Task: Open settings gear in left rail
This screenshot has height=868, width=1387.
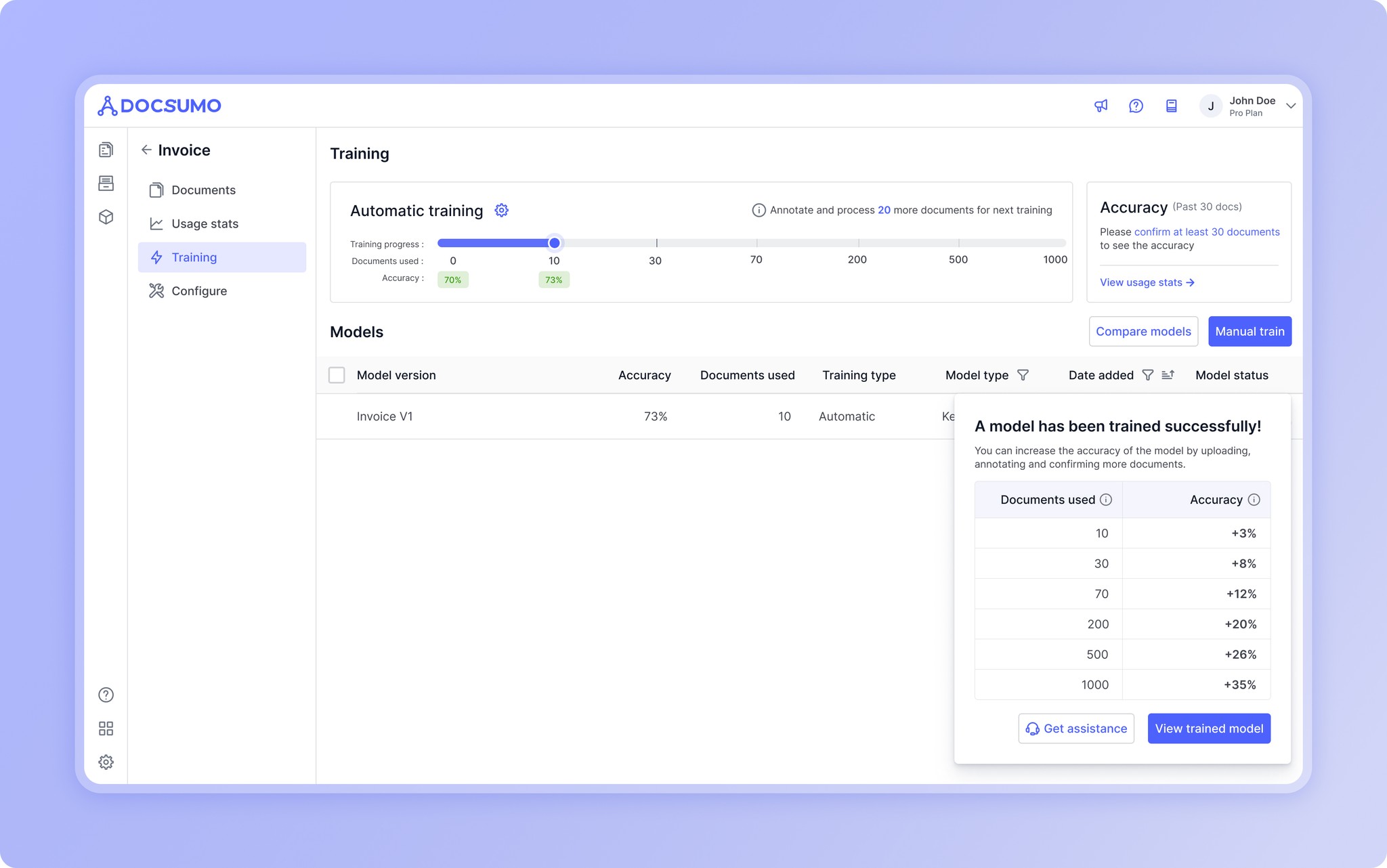Action: [x=106, y=762]
